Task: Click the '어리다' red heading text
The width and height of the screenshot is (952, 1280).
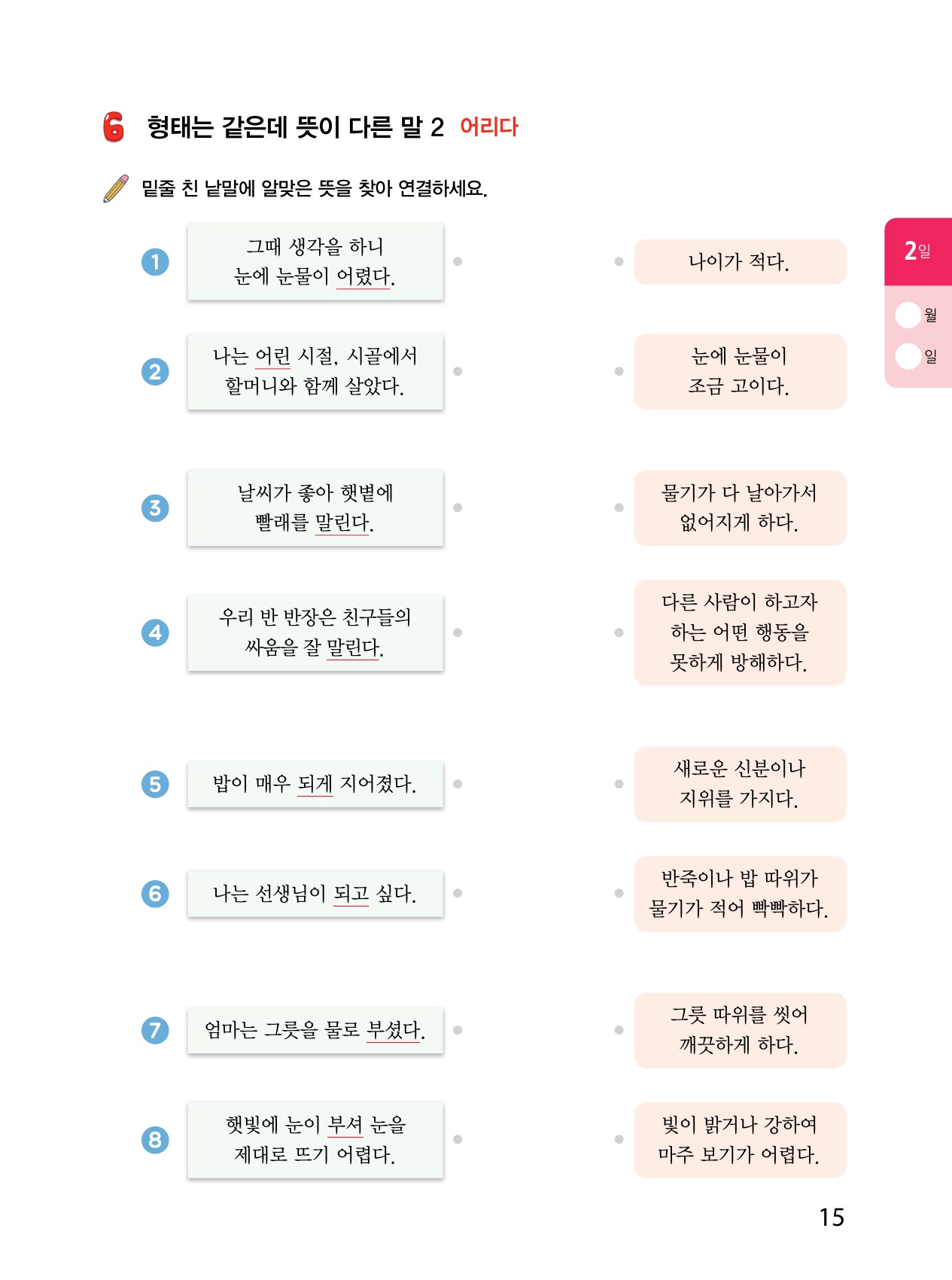Action: tap(489, 126)
